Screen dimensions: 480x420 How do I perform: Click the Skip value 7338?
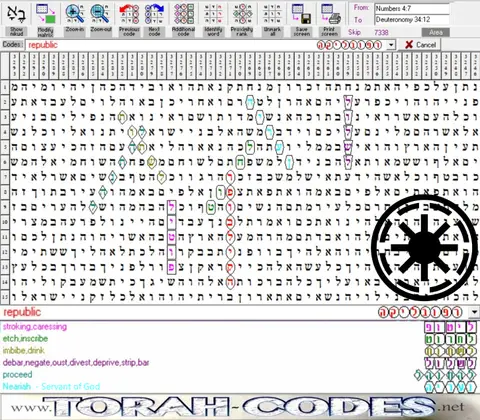click(381, 32)
